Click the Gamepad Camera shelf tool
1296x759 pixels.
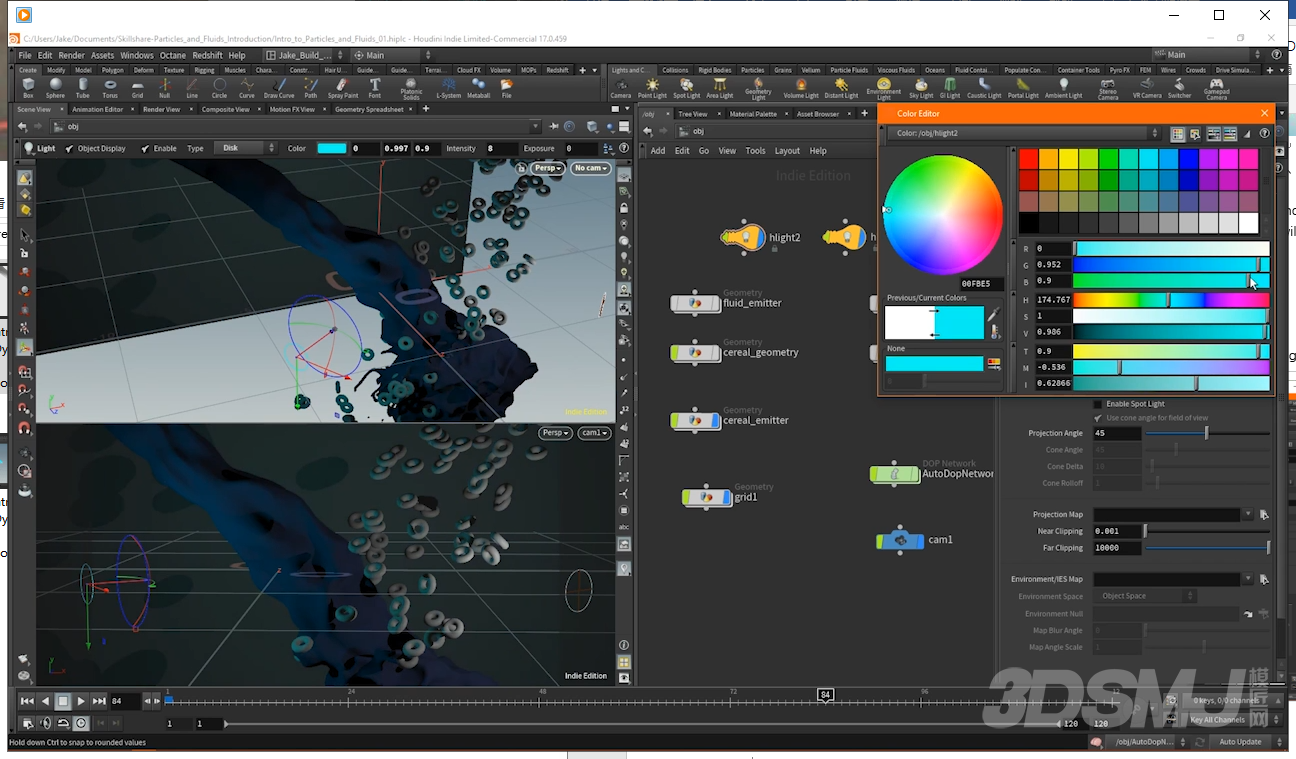1216,90
